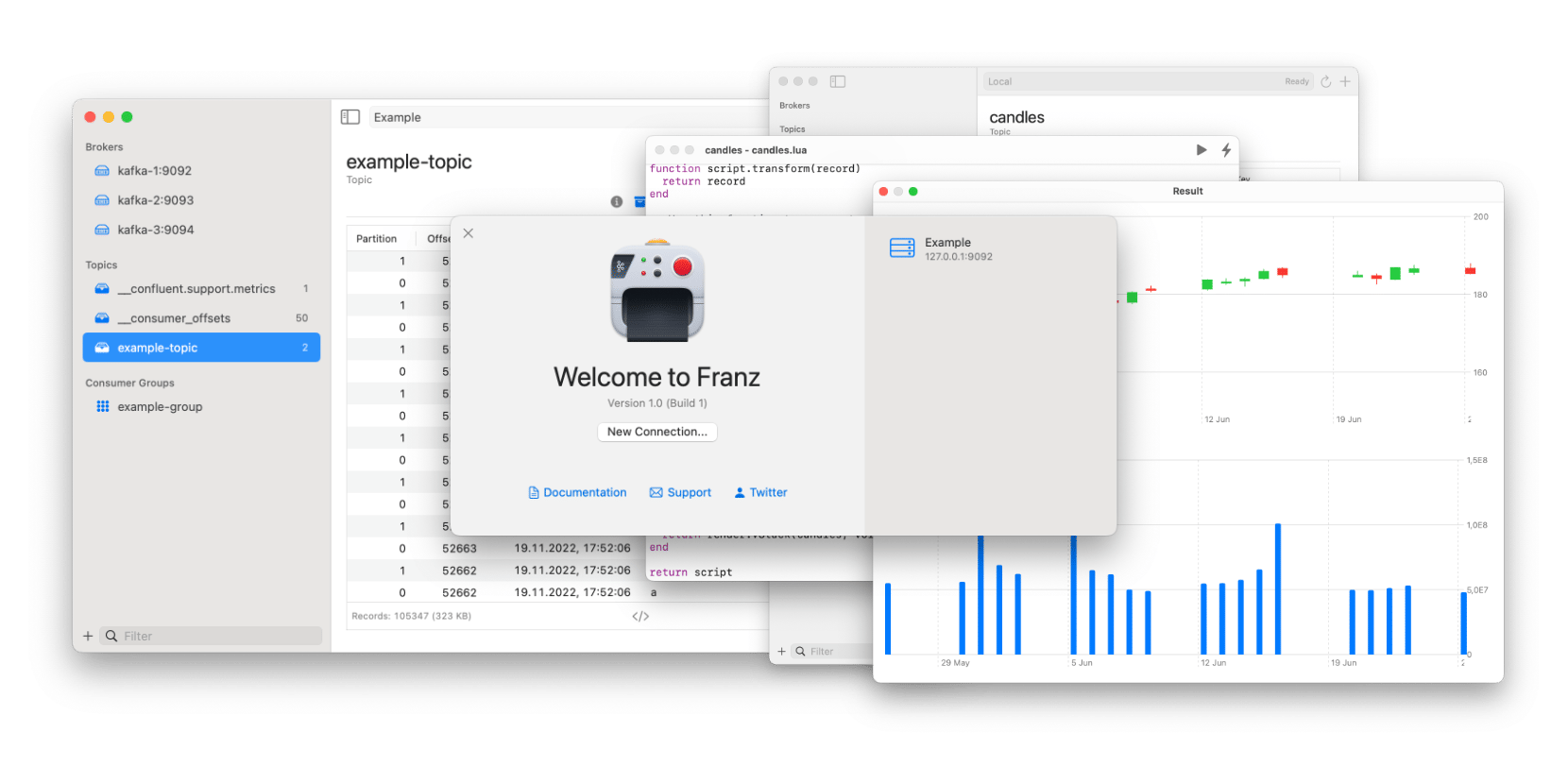Focus the Filter field in Local window sidebar
This screenshot has height=784, width=1568.
pos(833,652)
